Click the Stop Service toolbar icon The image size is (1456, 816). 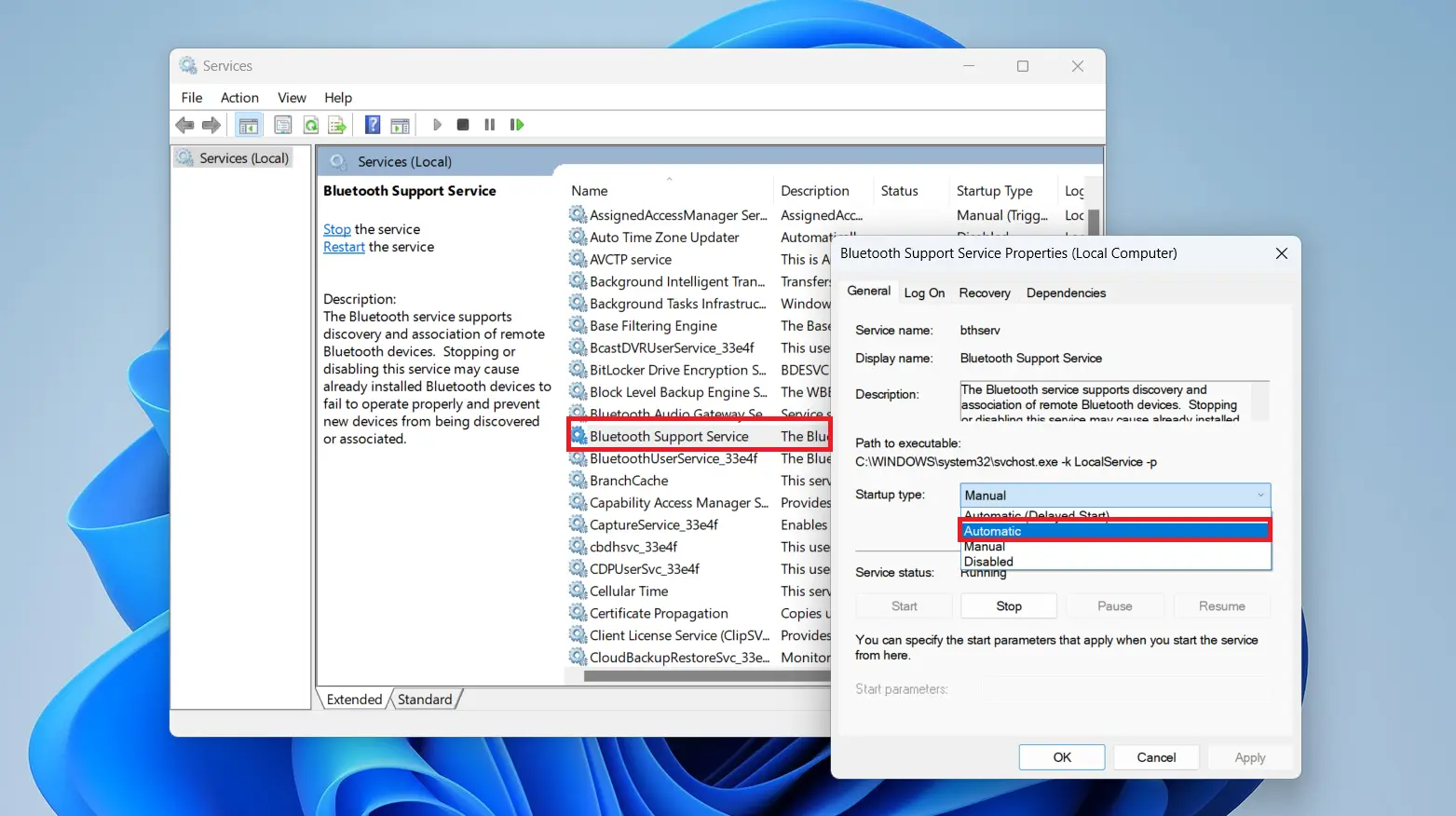click(x=463, y=125)
